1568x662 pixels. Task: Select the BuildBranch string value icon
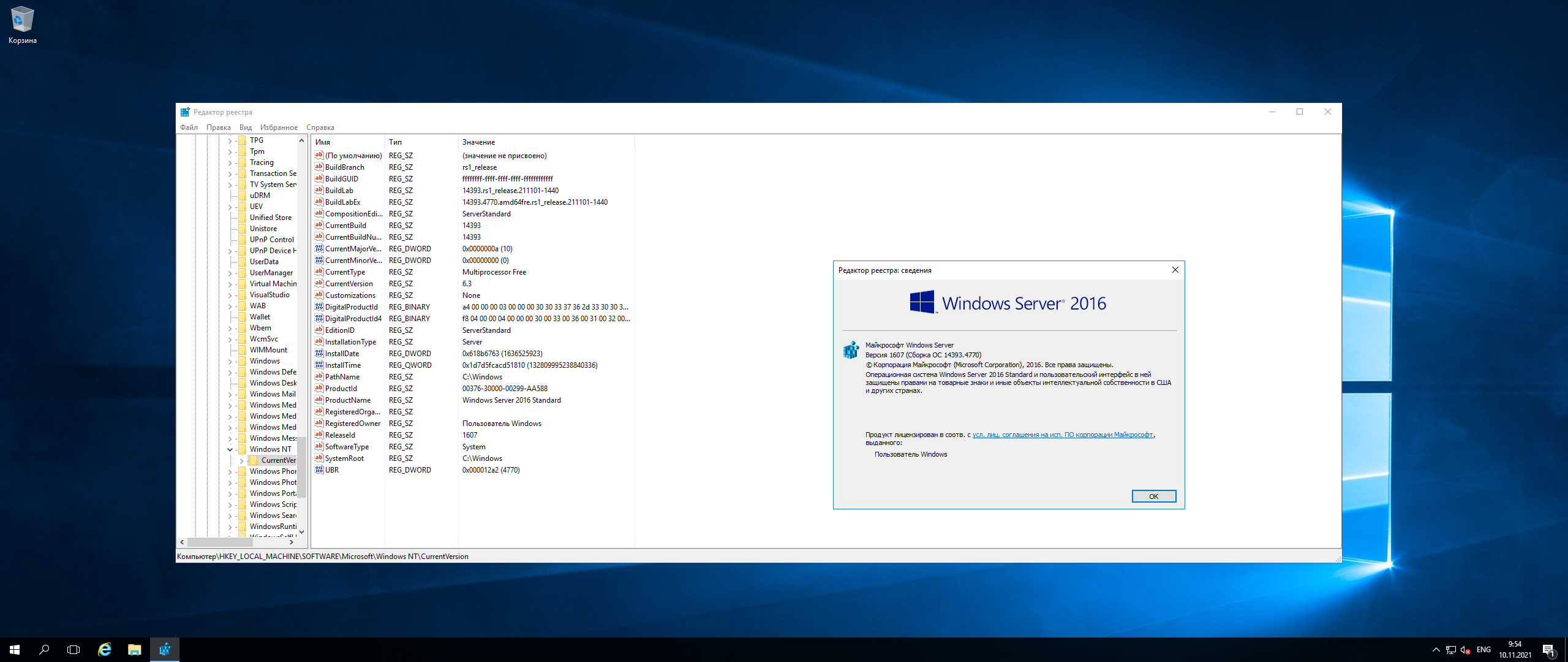click(318, 167)
